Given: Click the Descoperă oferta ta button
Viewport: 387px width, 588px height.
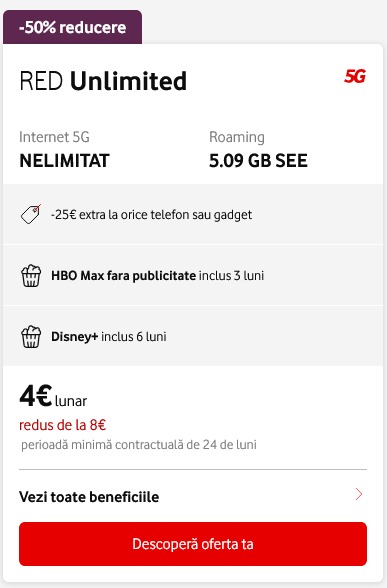Looking at the screenshot, I should pyautogui.click(x=193, y=544).
